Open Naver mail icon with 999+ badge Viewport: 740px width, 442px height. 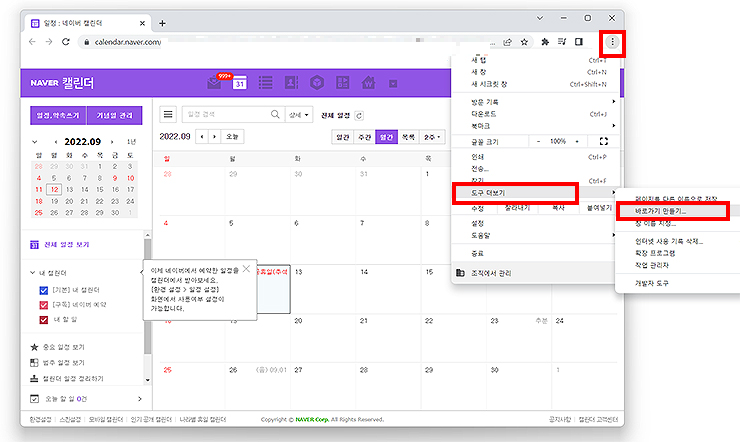click(215, 83)
